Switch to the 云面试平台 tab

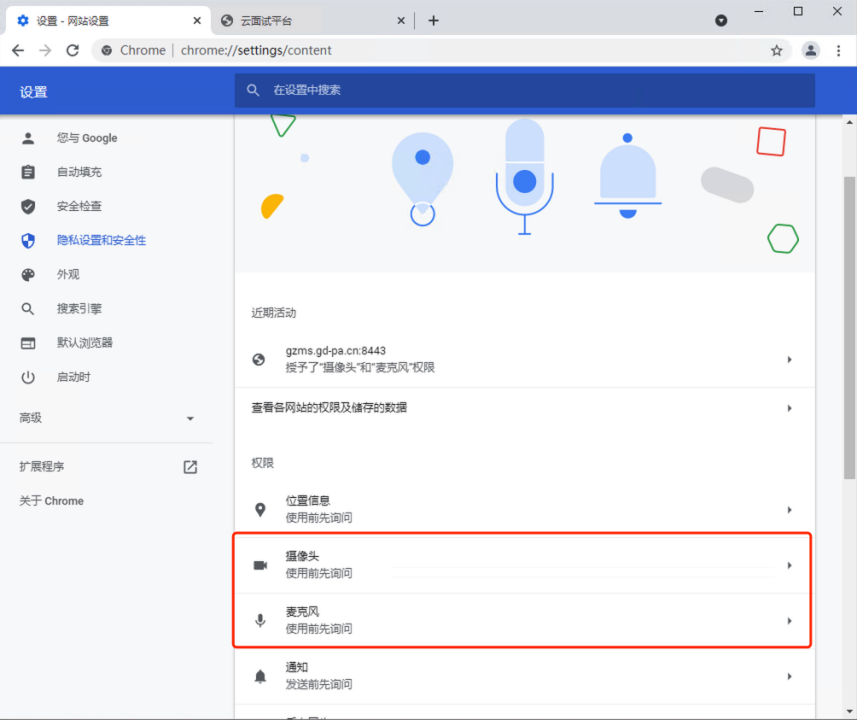(x=314, y=21)
